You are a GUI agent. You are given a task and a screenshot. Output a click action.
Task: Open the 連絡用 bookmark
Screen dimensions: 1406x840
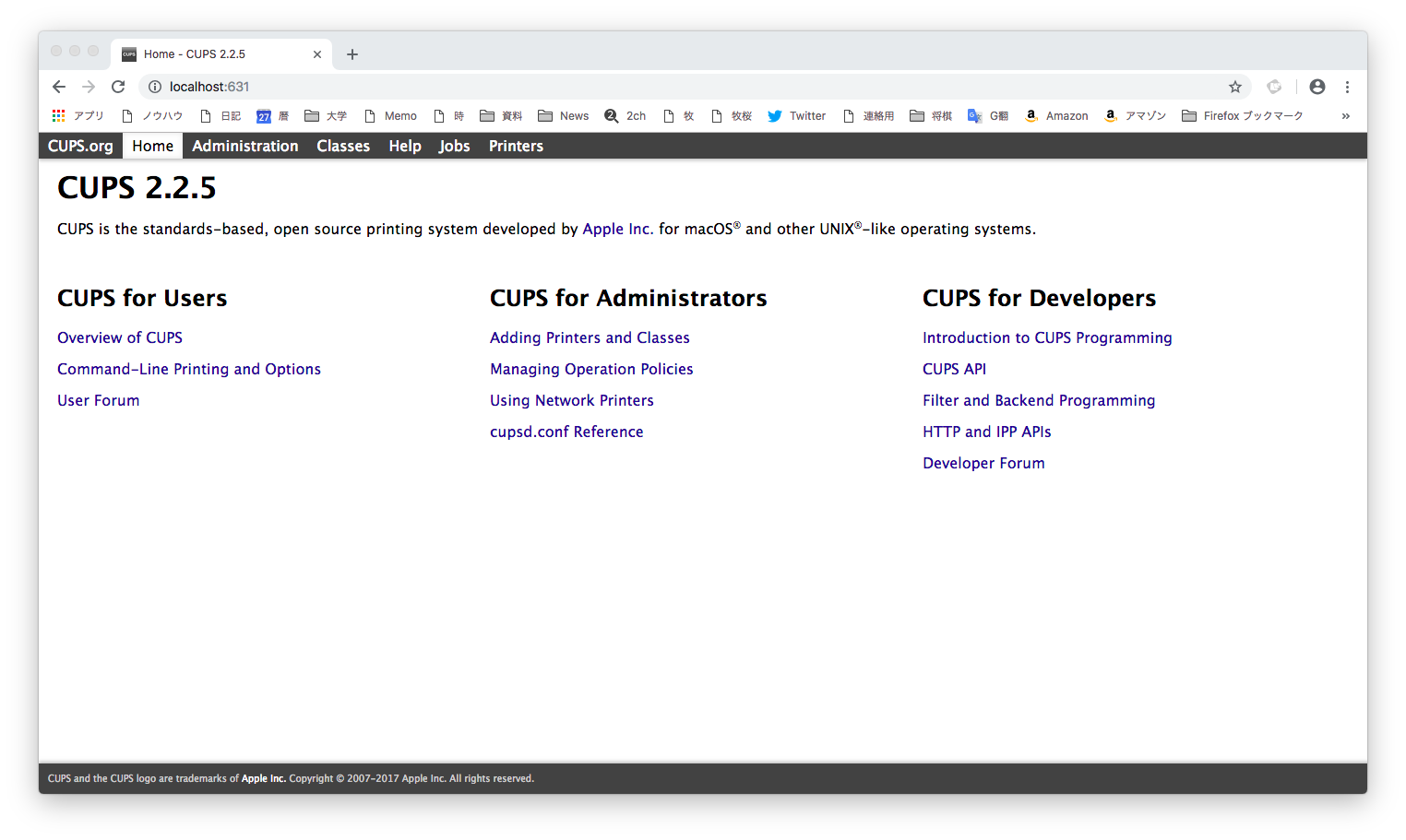(x=868, y=116)
